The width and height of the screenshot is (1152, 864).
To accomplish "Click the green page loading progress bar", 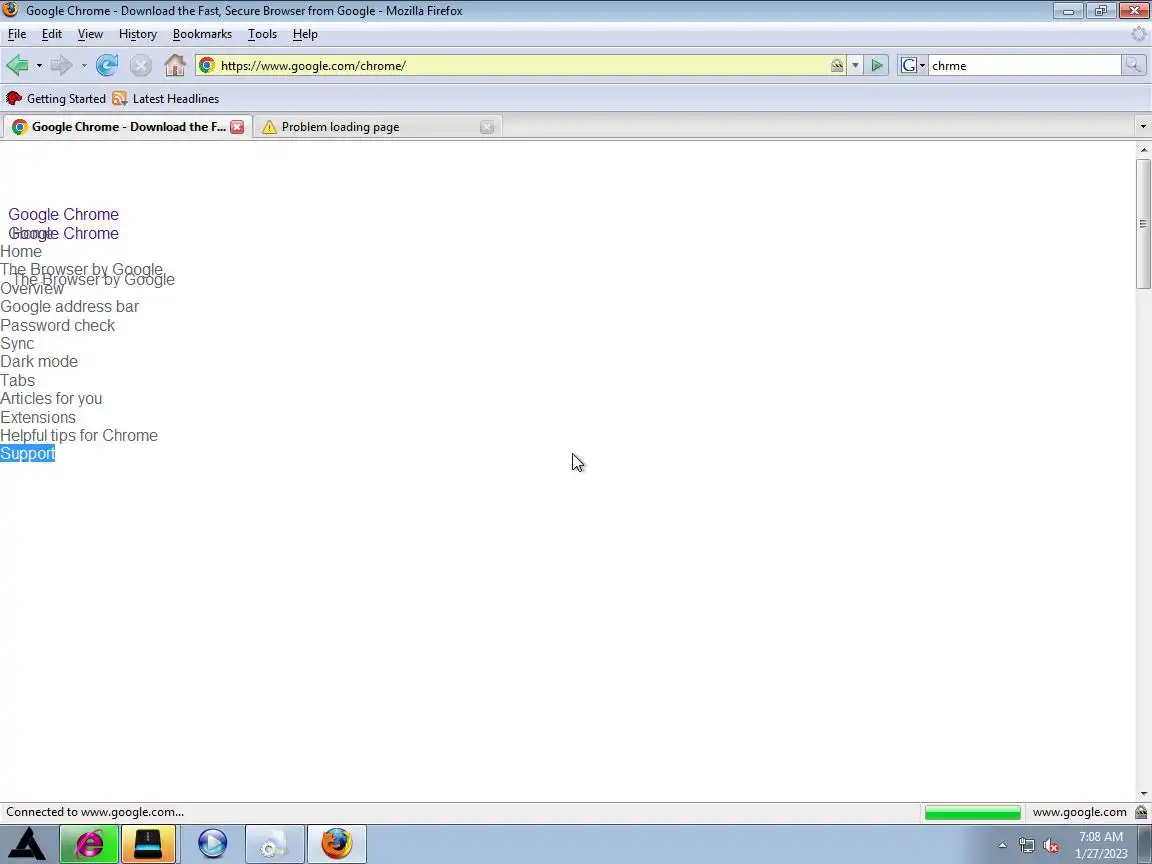I will tap(972, 813).
